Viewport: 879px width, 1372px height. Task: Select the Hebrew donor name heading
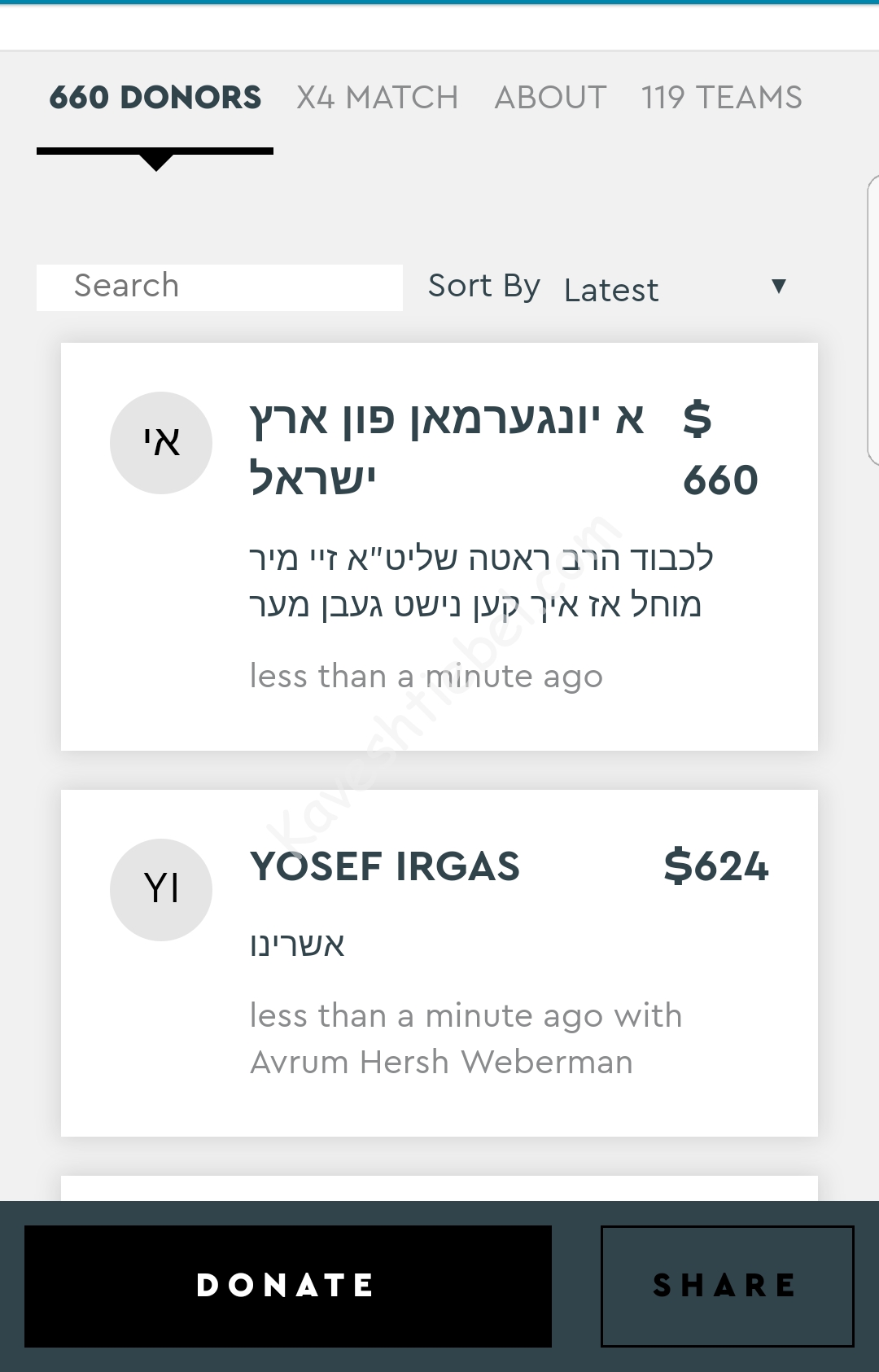(x=447, y=448)
